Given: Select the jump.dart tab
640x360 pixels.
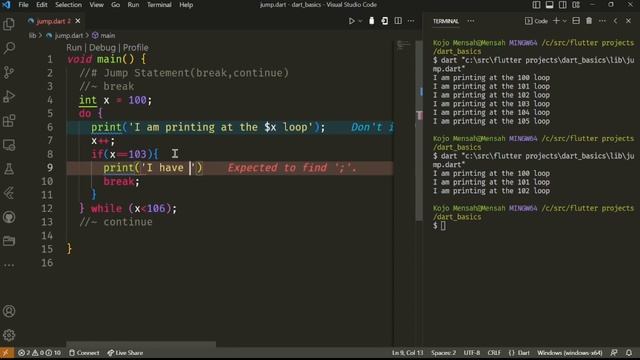Looking at the screenshot, I should [54, 21].
